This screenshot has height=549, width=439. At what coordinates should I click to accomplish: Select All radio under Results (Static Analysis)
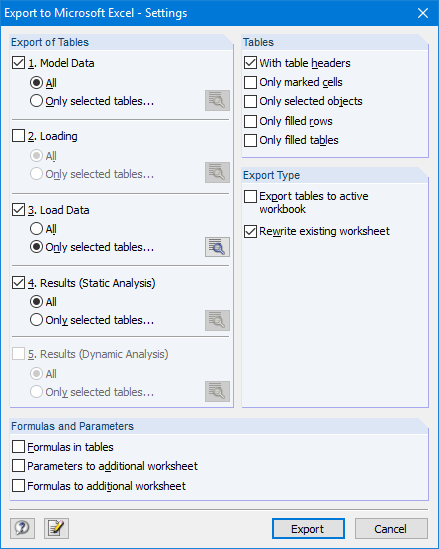36,302
